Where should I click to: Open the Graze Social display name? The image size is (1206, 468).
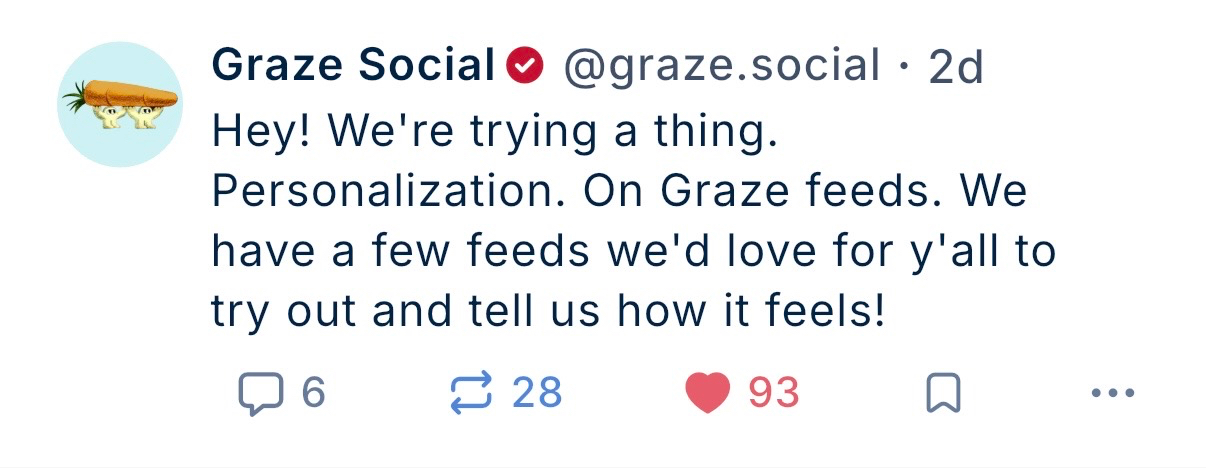tap(353, 67)
